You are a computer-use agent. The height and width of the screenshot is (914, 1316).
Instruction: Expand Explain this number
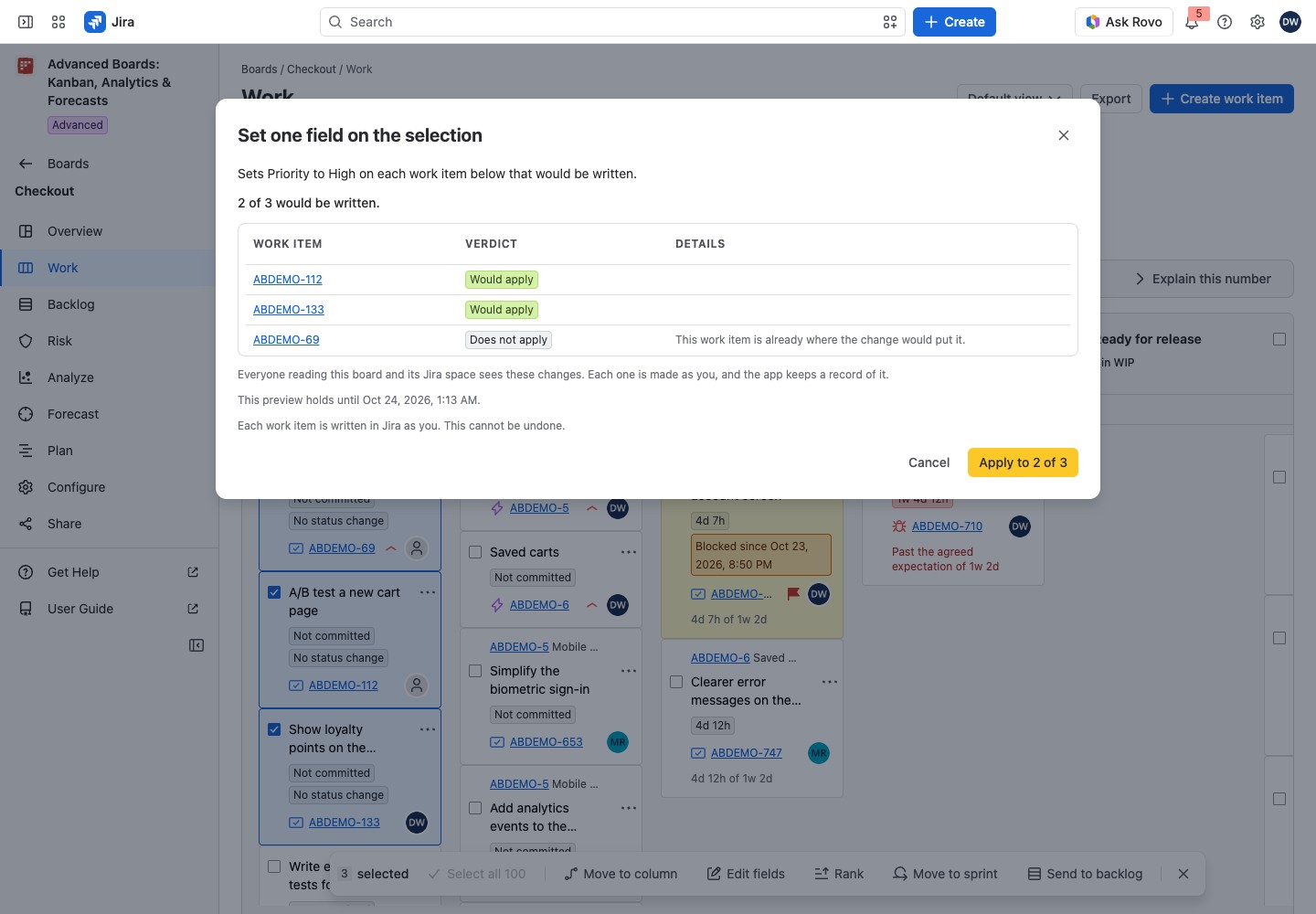tap(1203, 279)
